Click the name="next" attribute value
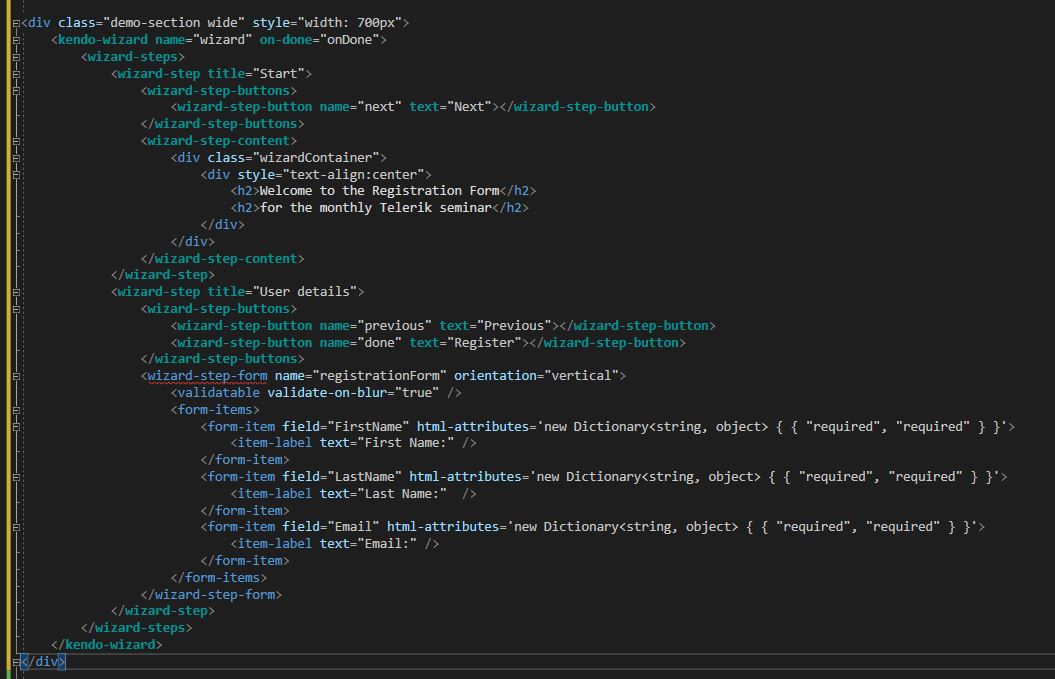The width and height of the screenshot is (1055, 679). click(379, 106)
